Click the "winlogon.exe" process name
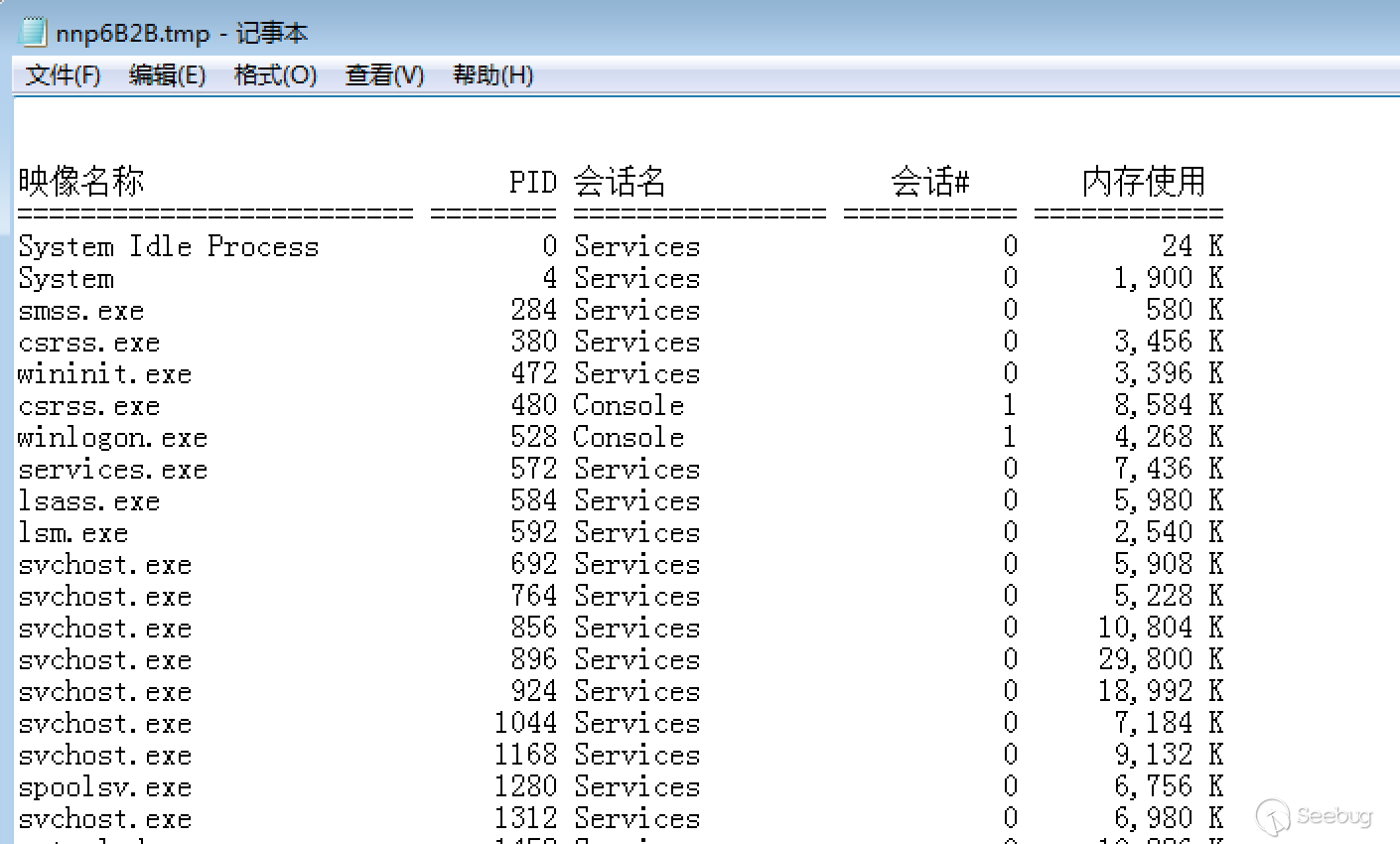1400x844 pixels. pos(113,437)
